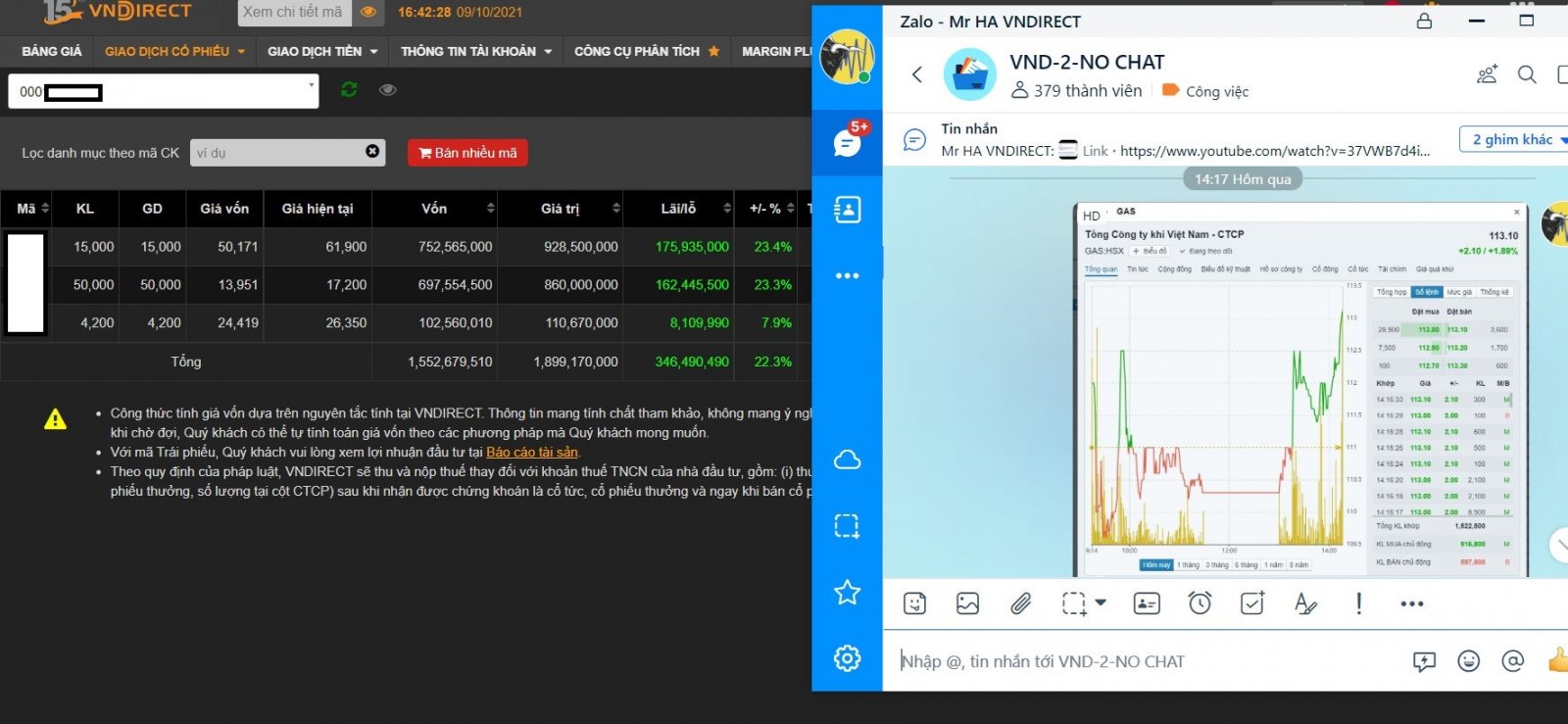
Task: Click the total profit '346,490,490'
Action: pos(692,362)
